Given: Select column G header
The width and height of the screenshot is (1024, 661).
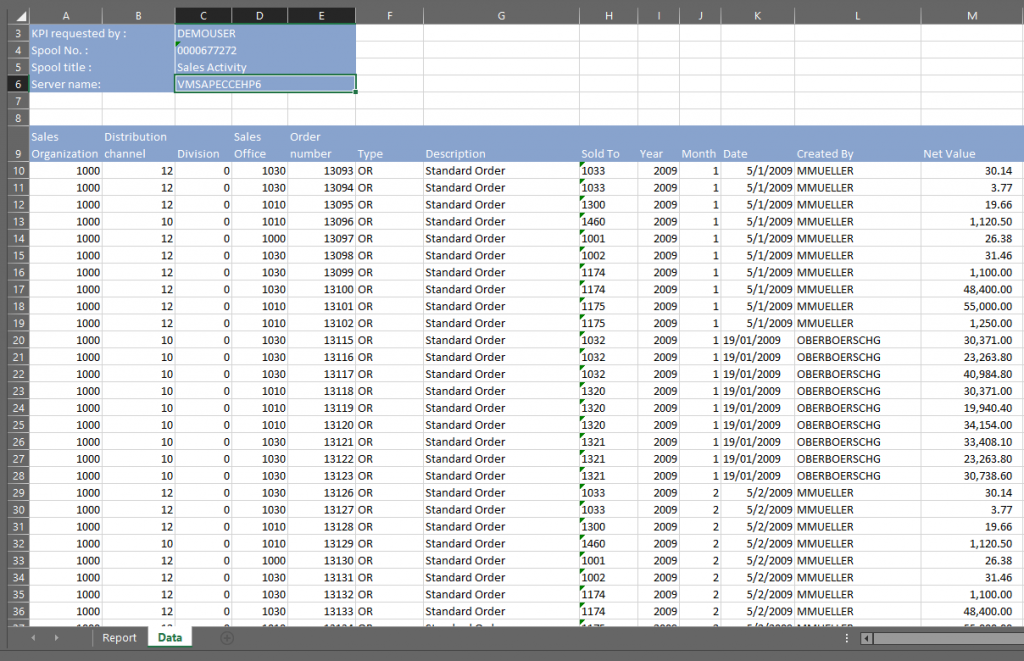Looking at the screenshot, I should (x=501, y=16).
